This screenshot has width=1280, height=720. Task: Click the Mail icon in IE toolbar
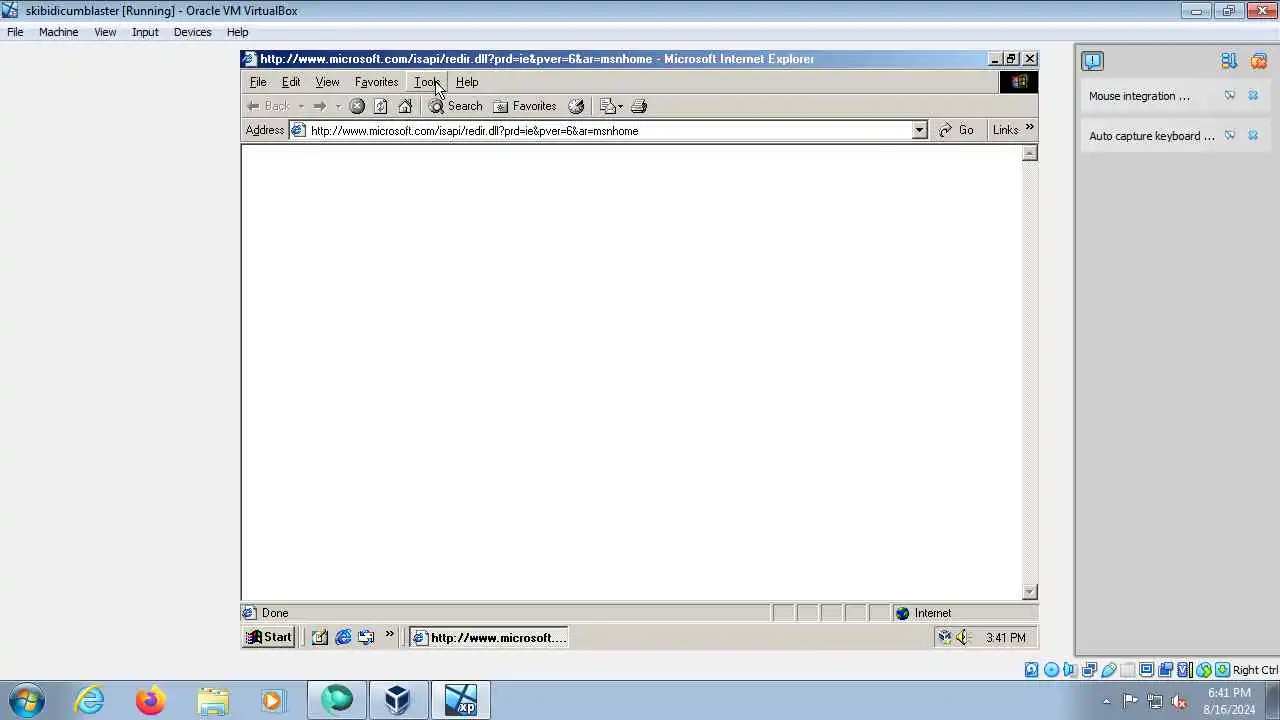pos(607,106)
